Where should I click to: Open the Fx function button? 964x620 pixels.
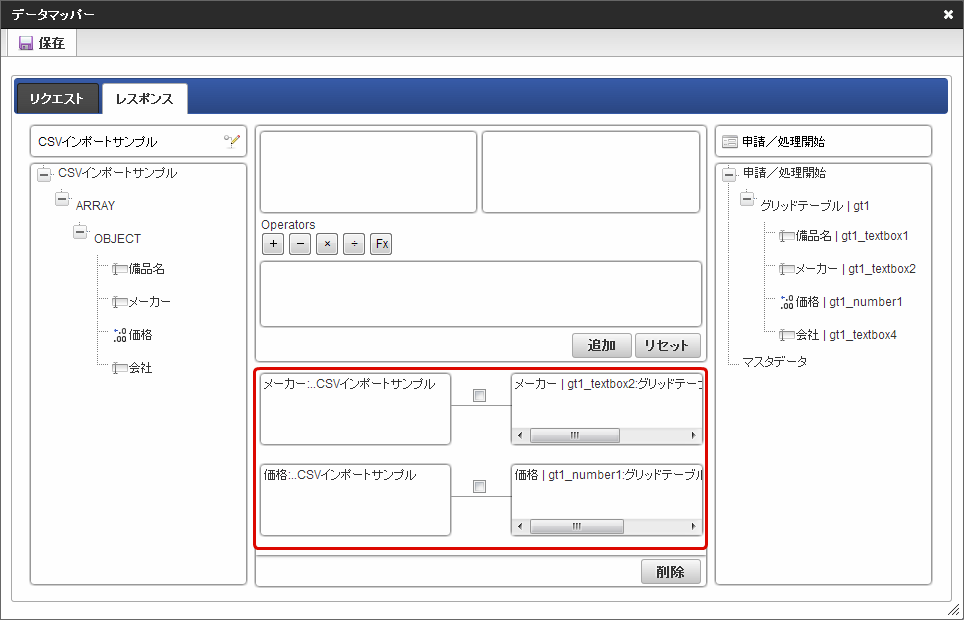pos(381,244)
